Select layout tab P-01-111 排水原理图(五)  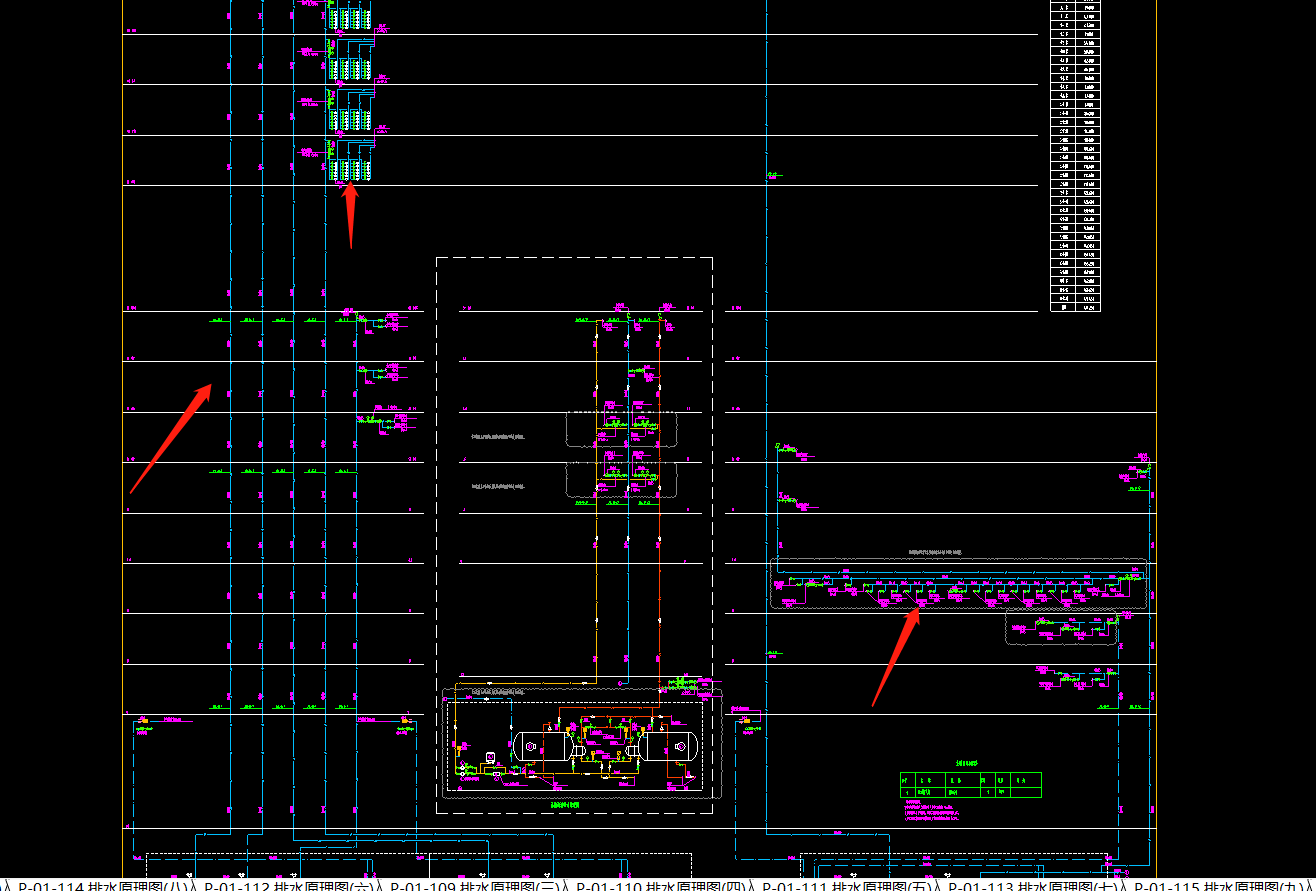847,885
